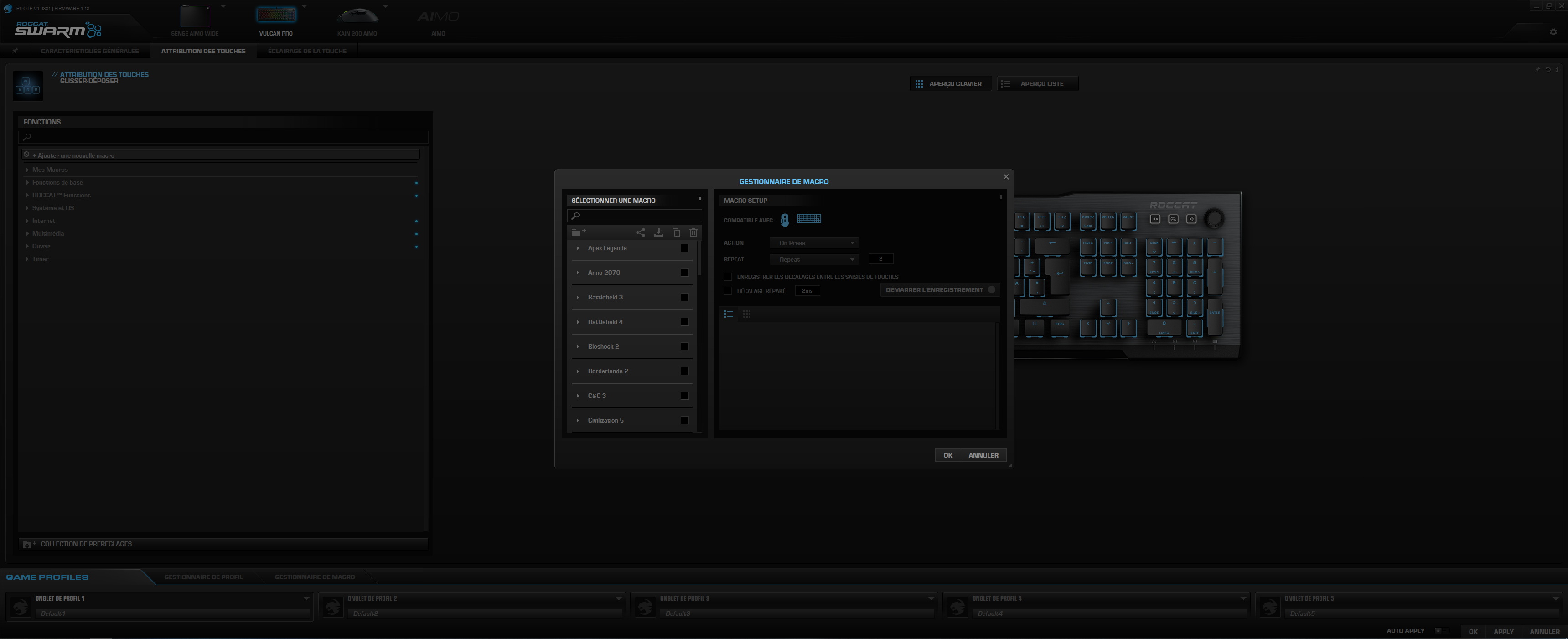Click Aperçu Liste view button
The image size is (1568, 639).
pyautogui.click(x=1037, y=83)
